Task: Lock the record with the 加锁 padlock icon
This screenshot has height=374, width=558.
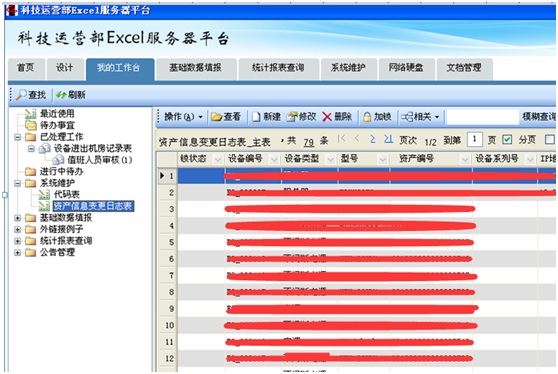Action: [x=367, y=117]
